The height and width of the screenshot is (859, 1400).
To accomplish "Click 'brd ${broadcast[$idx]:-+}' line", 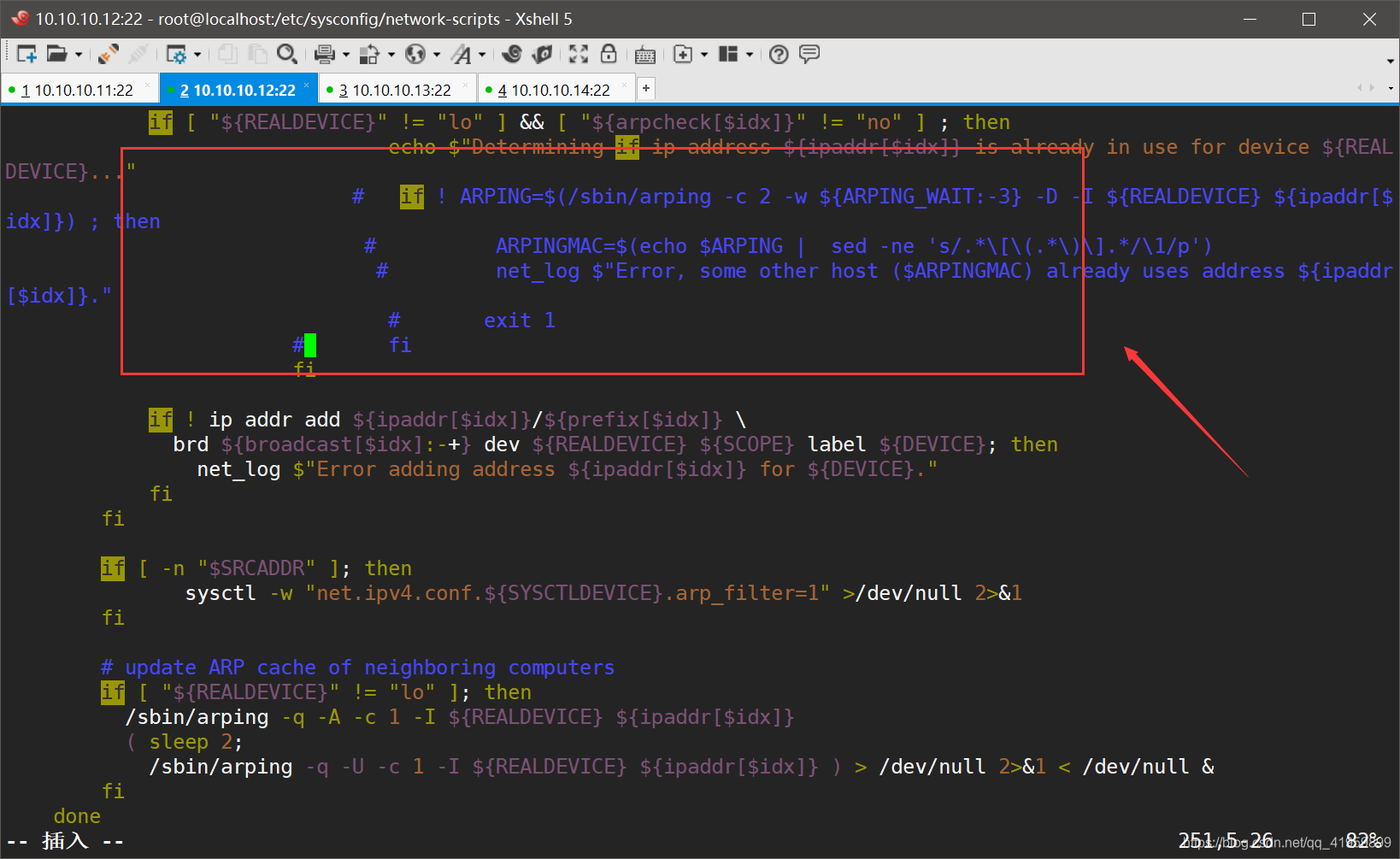I will (615, 444).
